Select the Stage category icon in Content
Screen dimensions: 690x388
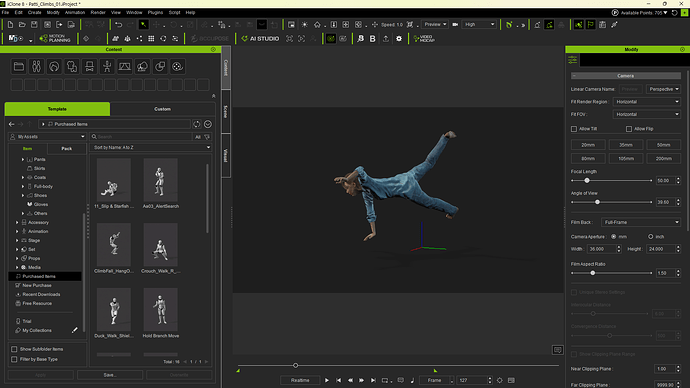[125, 66]
